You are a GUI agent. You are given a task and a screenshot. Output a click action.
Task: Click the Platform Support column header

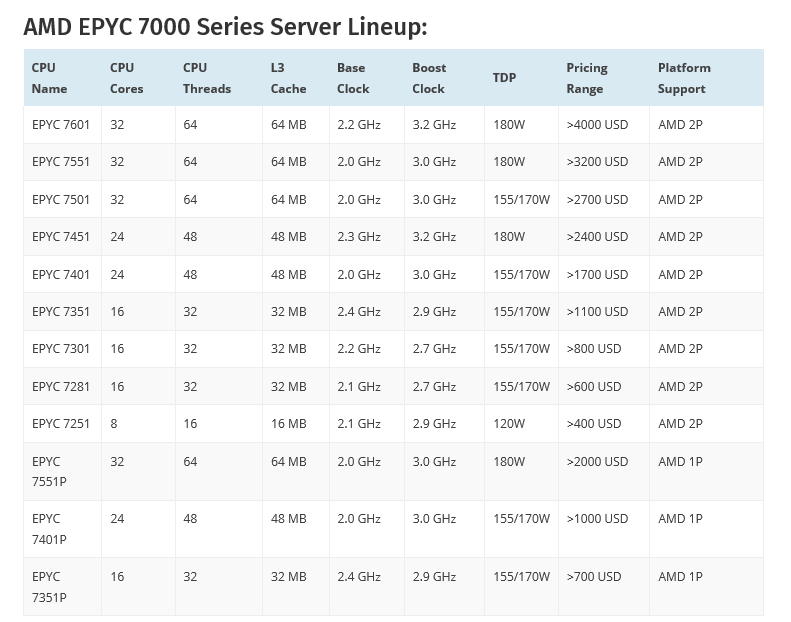click(x=684, y=78)
